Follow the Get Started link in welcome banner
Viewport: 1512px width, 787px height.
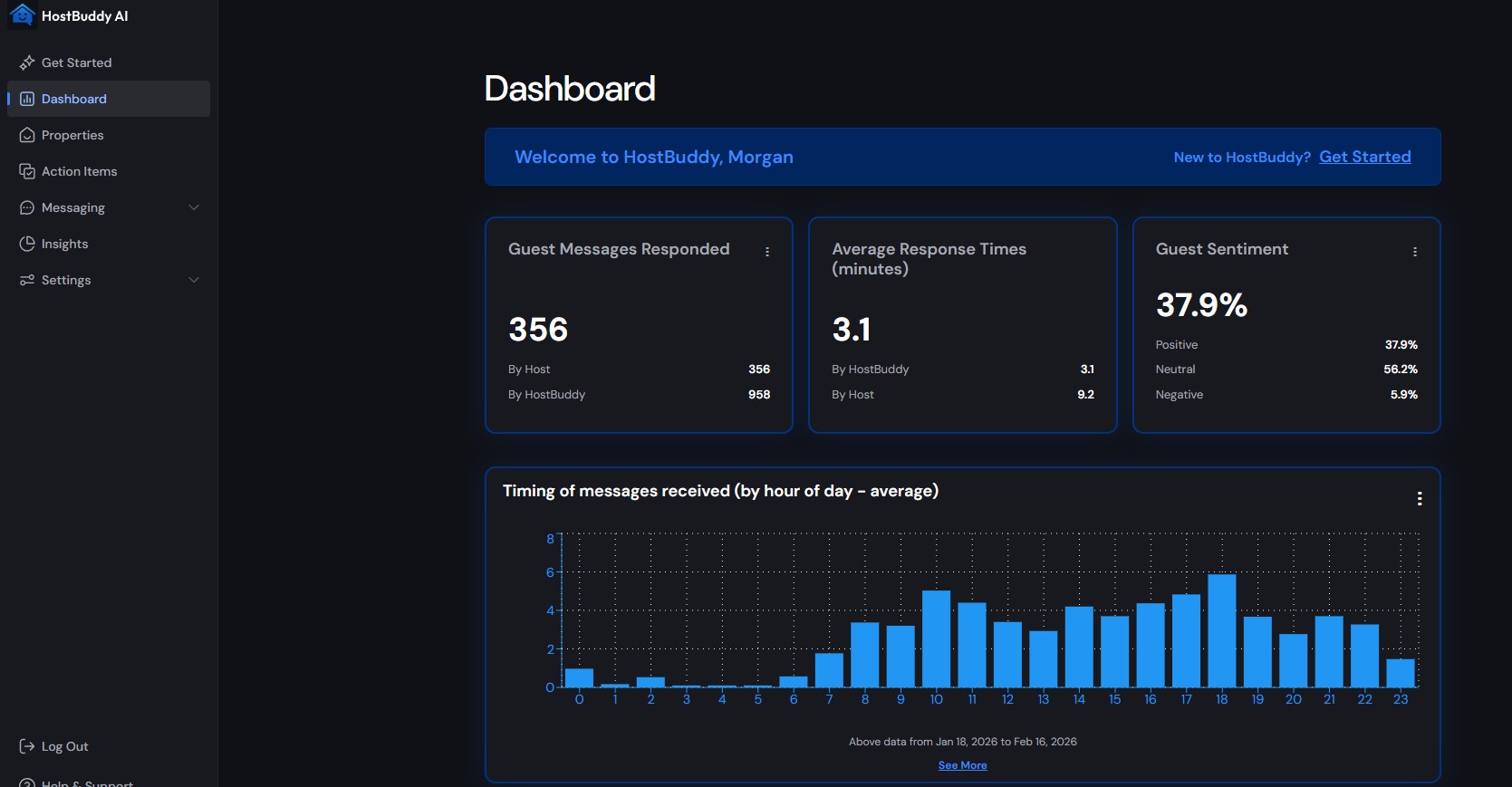click(x=1365, y=157)
